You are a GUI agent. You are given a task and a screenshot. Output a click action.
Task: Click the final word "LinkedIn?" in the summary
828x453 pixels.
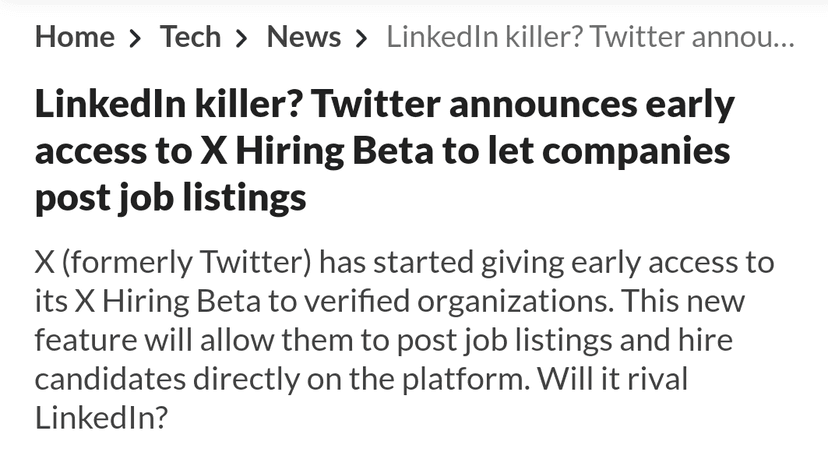[100, 417]
